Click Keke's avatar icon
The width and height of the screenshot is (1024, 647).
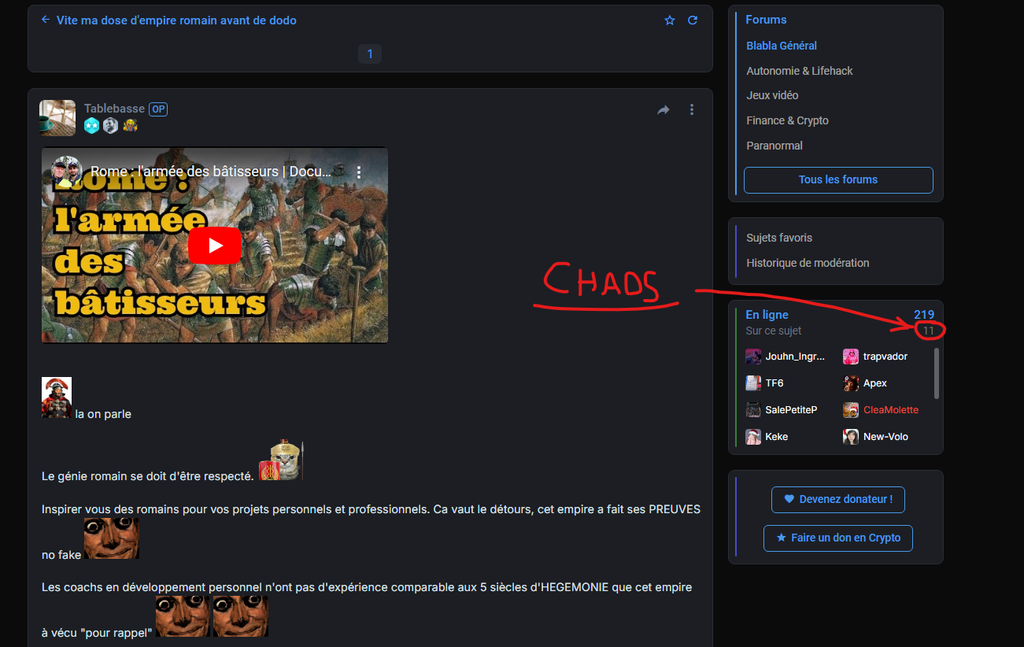753,437
